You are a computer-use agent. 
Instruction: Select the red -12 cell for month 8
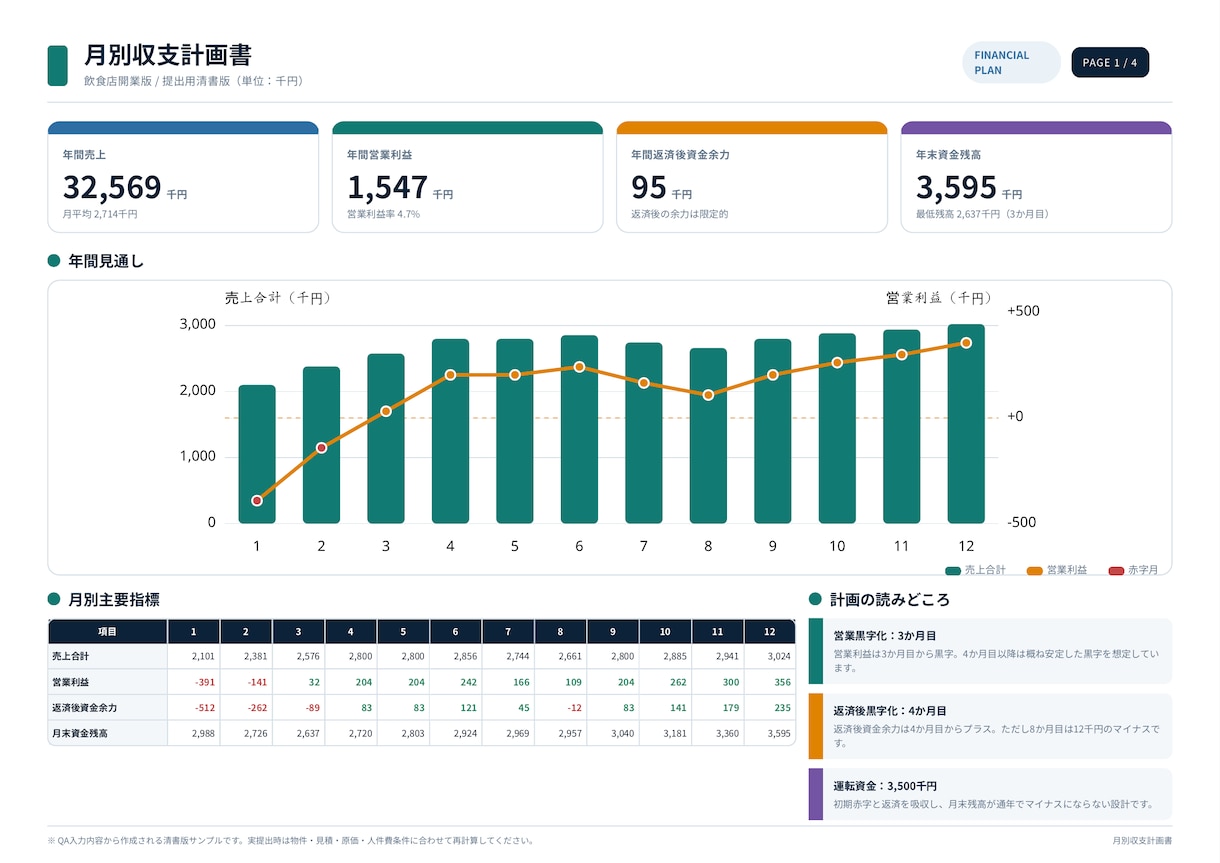561,708
